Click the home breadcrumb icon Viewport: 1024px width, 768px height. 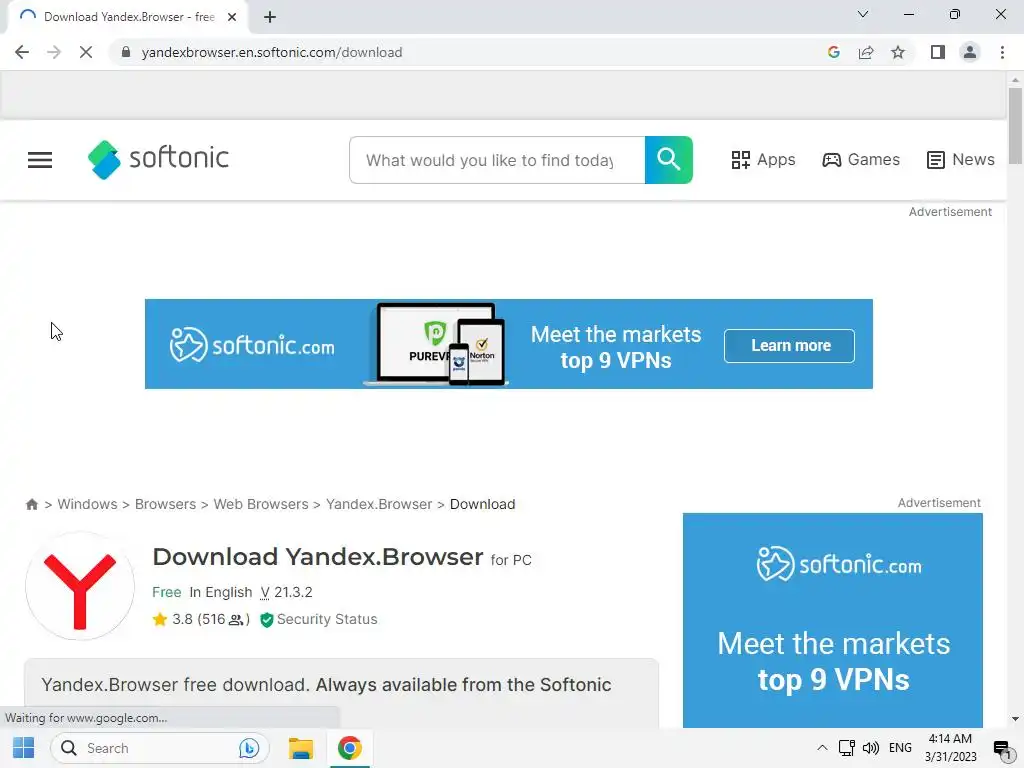31,504
